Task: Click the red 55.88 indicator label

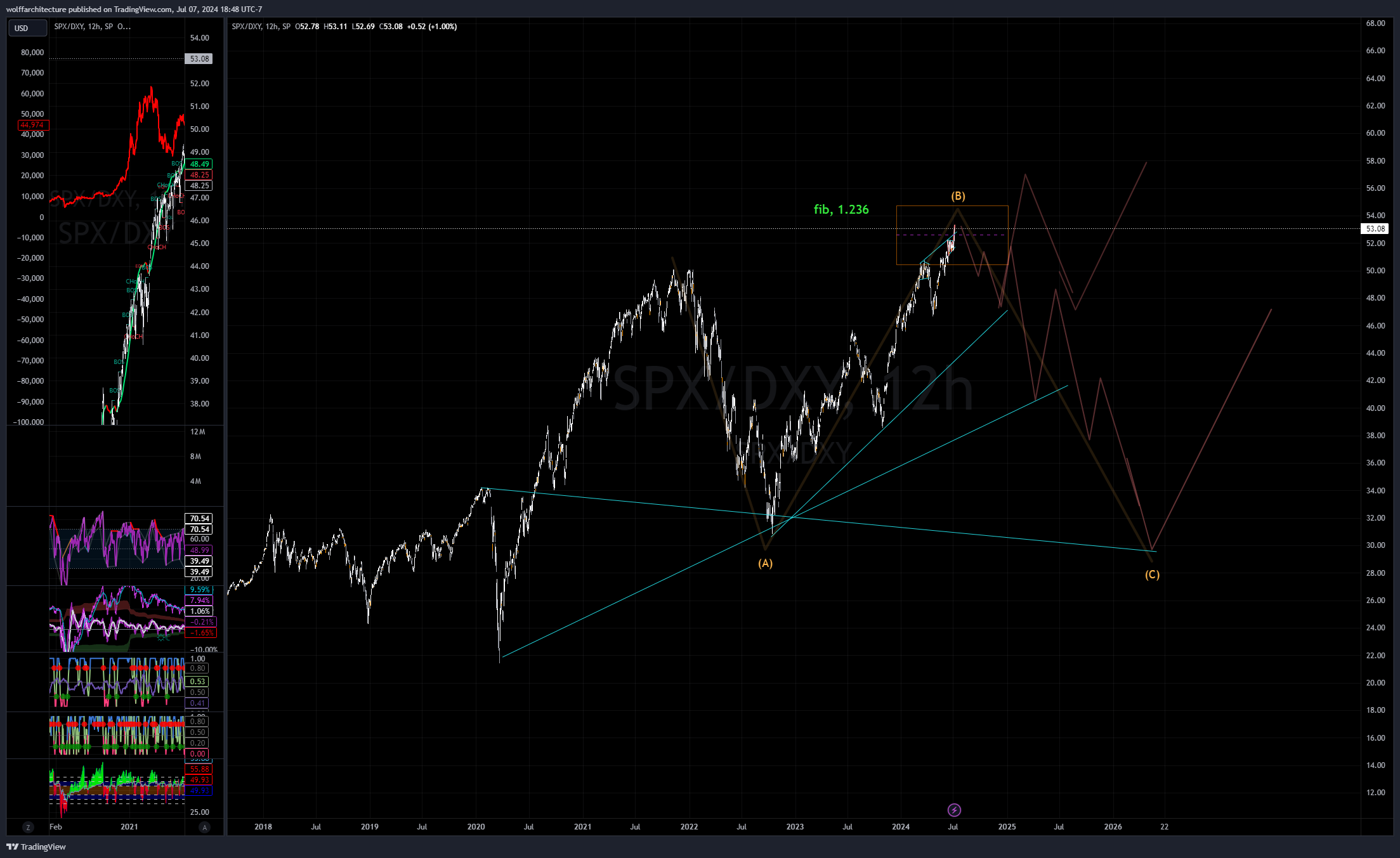Action: (199, 769)
